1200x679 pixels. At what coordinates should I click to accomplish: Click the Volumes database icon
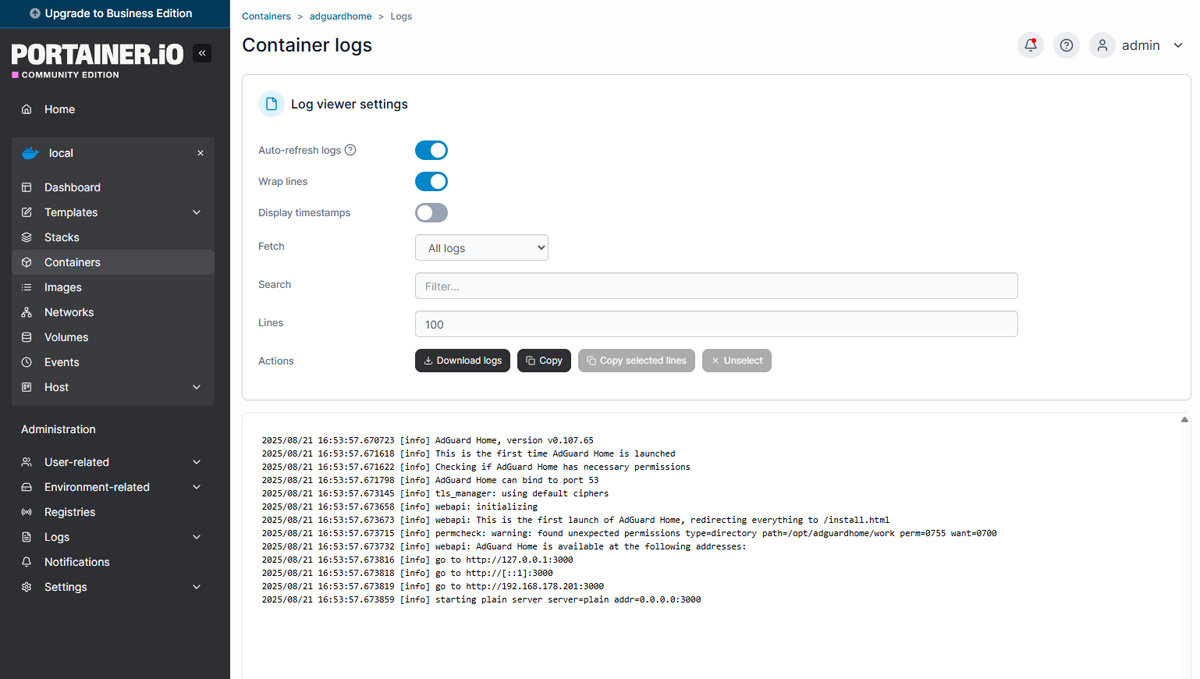click(27, 337)
